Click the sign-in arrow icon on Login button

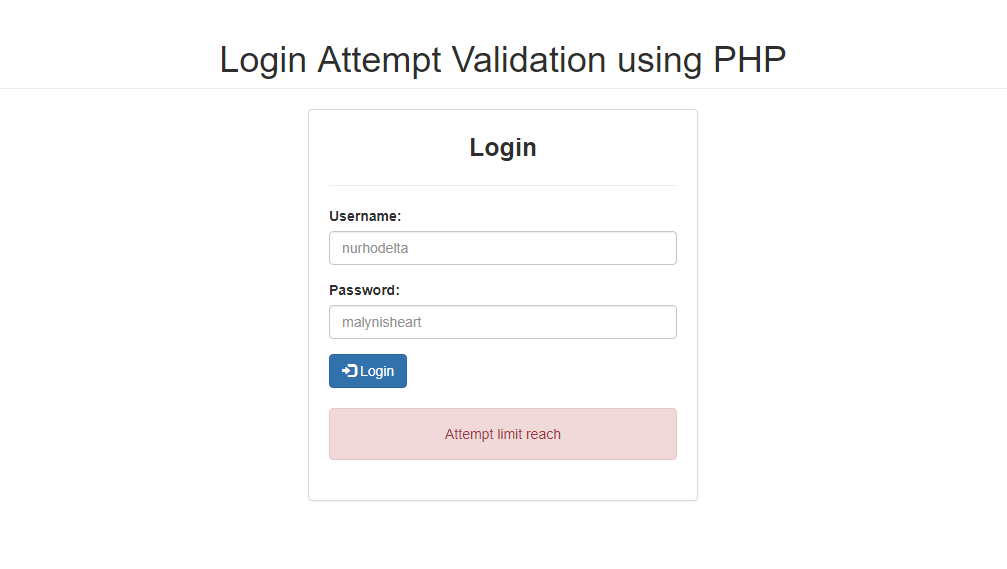click(x=349, y=371)
